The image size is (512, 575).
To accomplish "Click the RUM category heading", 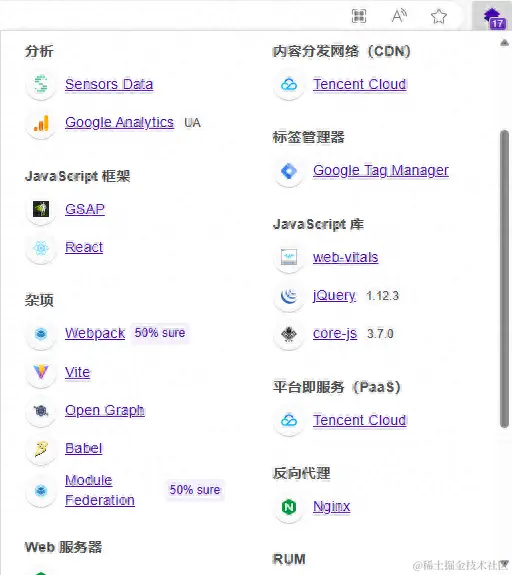I will coord(289,559).
